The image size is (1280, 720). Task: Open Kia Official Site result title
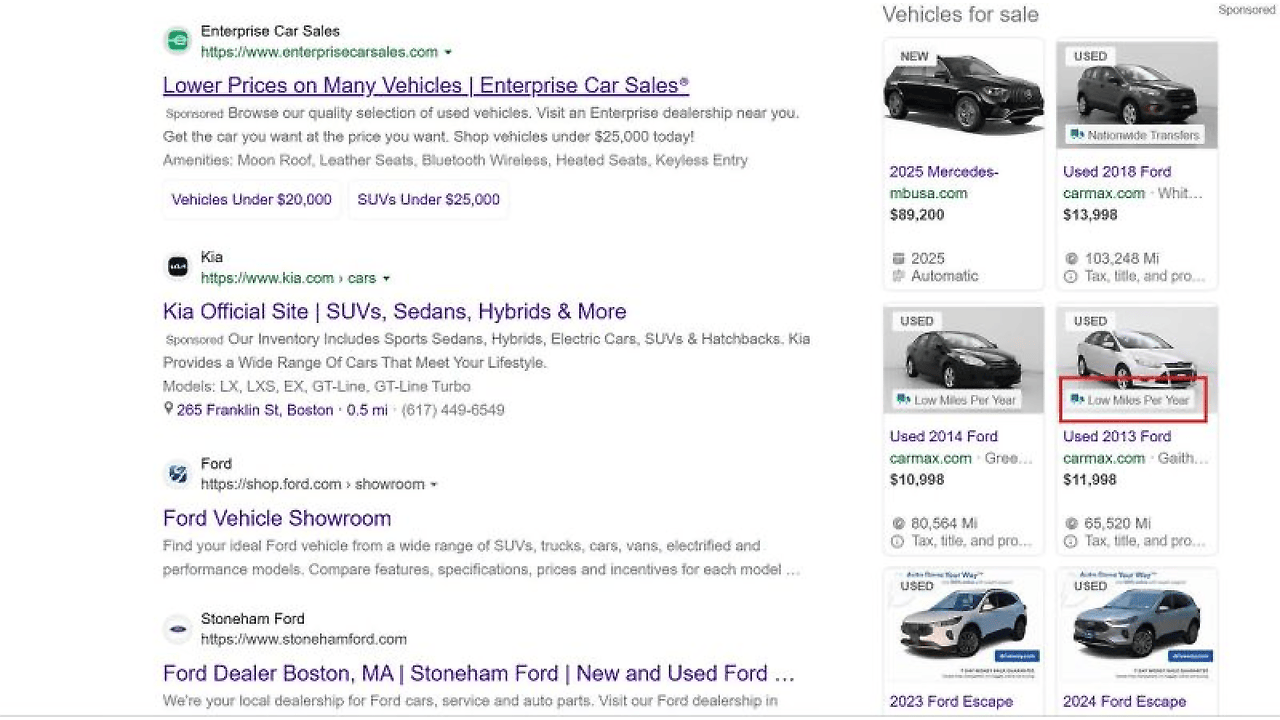coord(395,311)
